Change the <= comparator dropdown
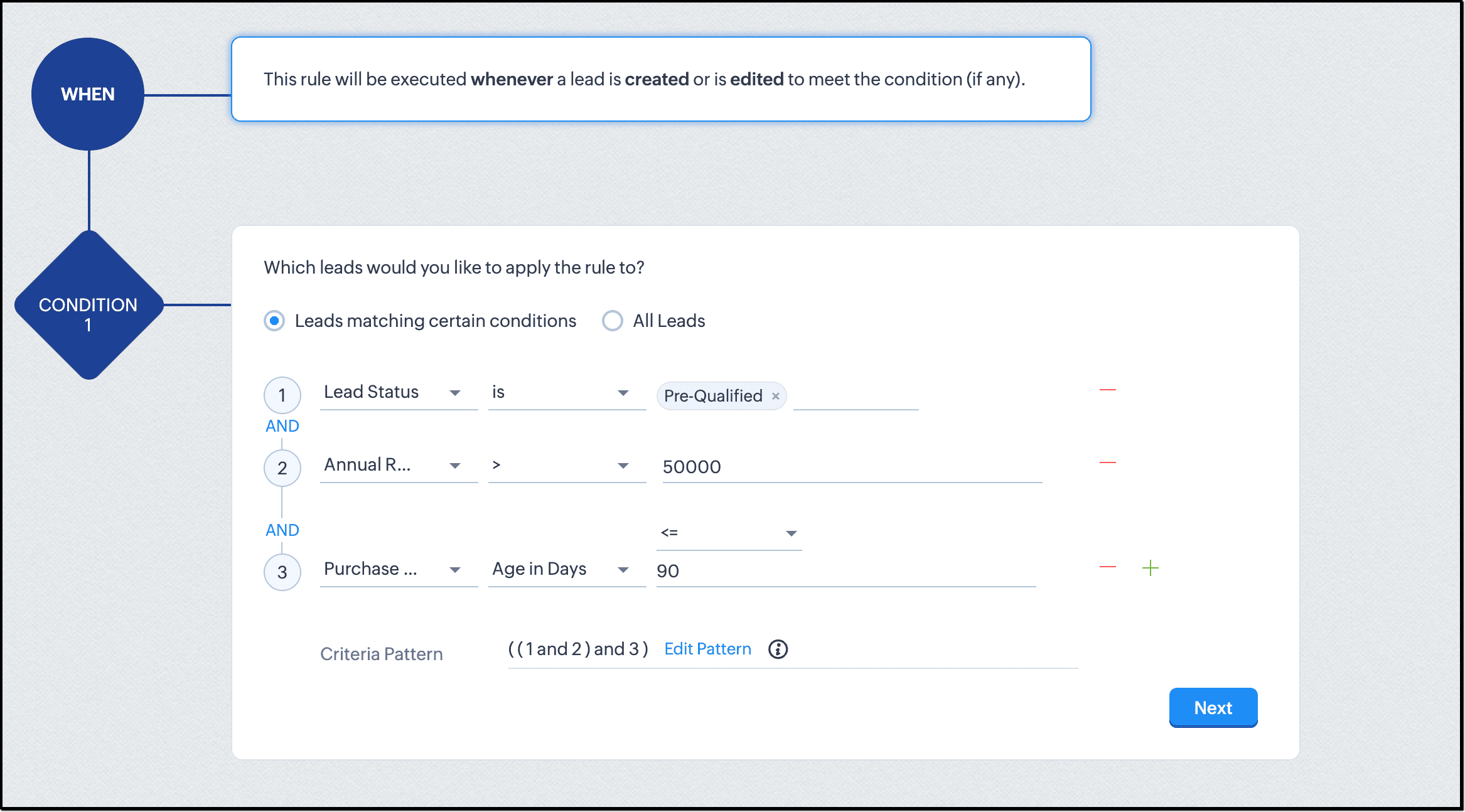This screenshot has width=1465, height=812. click(728, 533)
